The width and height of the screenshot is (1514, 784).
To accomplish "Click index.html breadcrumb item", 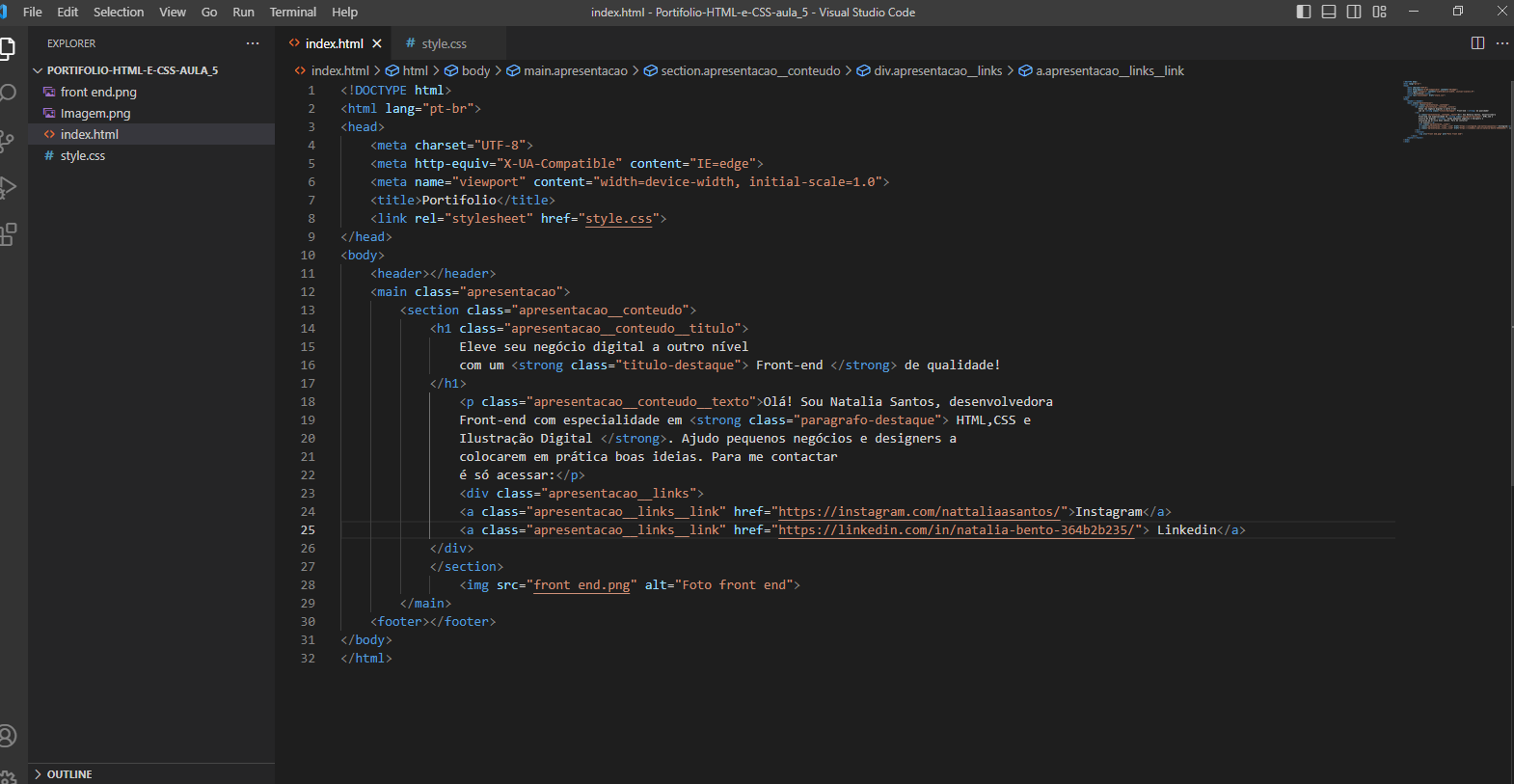I will point(332,70).
